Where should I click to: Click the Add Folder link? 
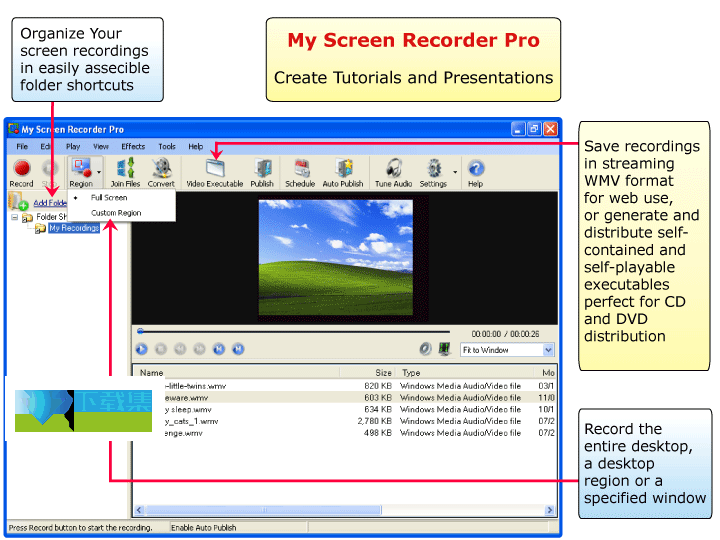50,203
